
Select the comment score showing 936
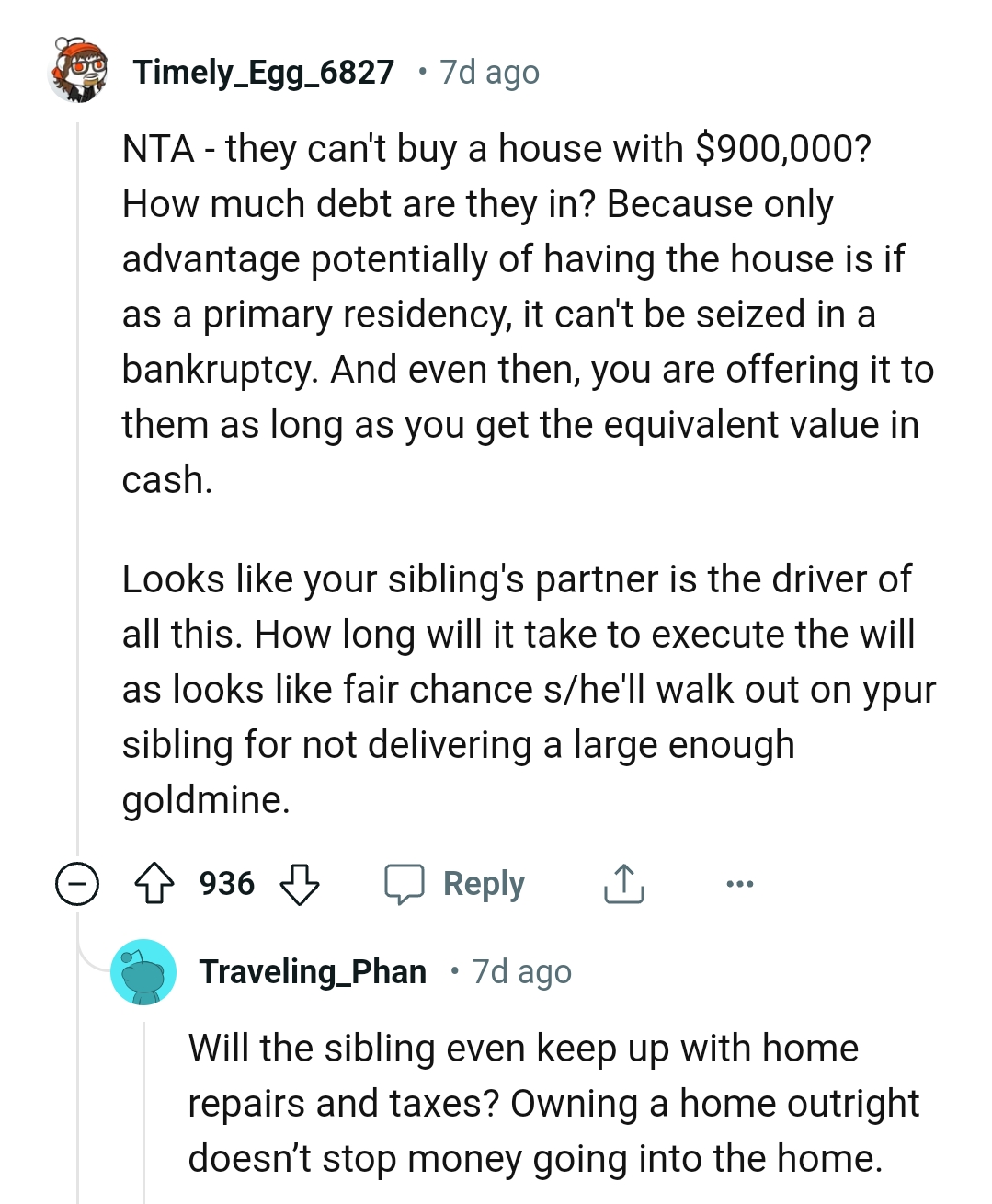pos(227,883)
